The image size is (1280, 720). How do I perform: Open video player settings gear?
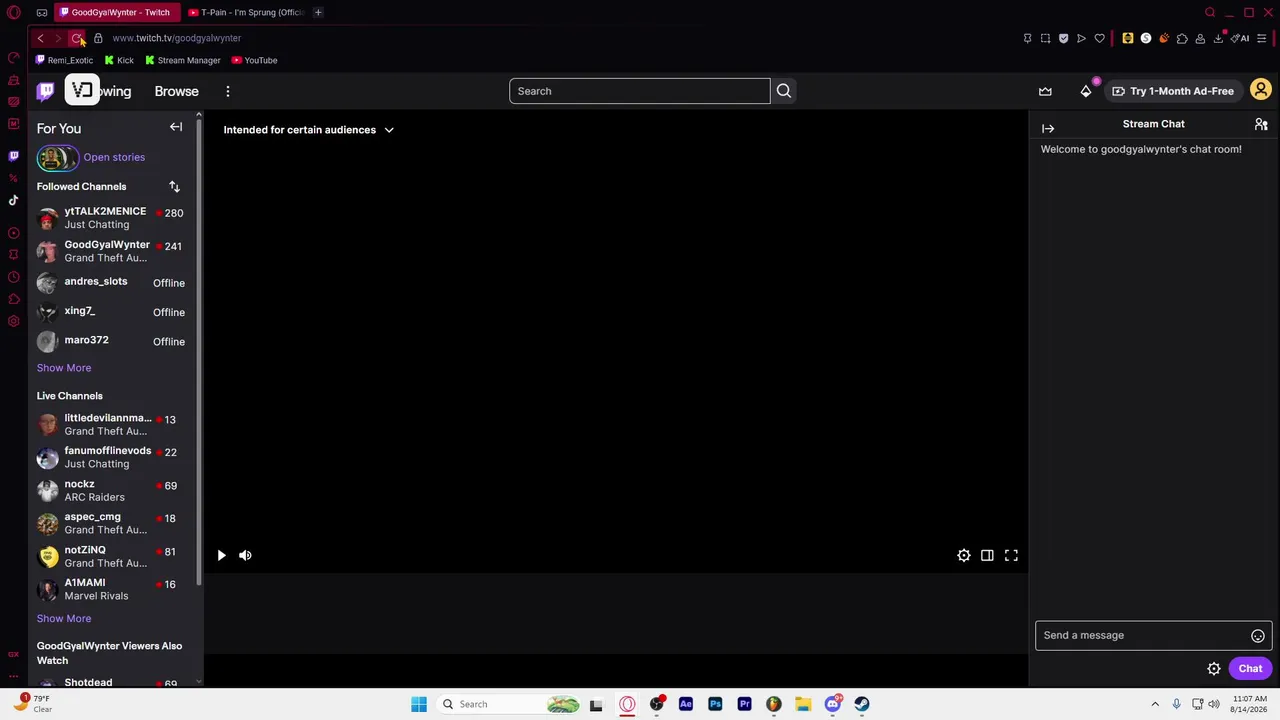[964, 556]
